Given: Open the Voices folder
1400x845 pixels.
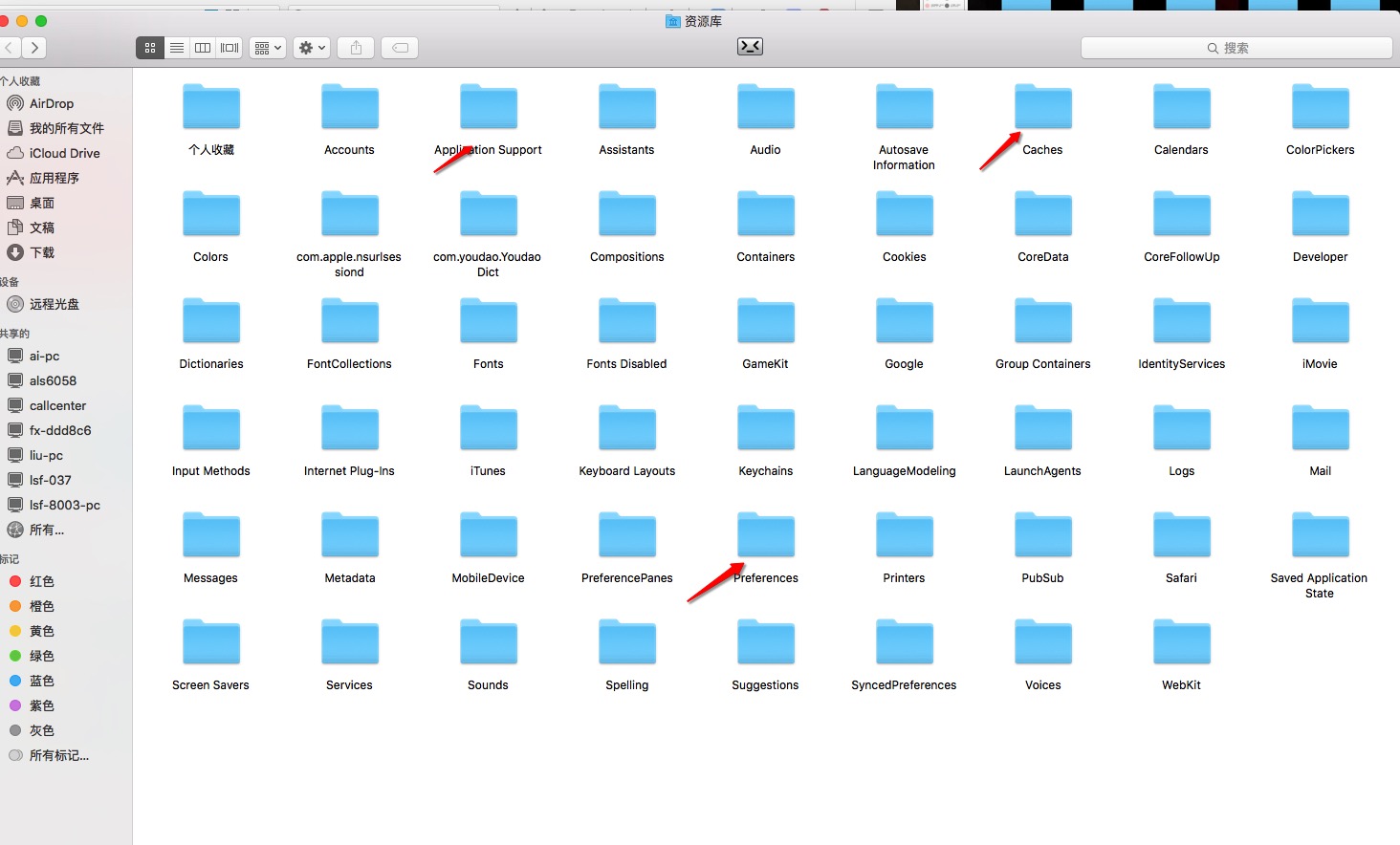Looking at the screenshot, I should tap(1042, 642).
